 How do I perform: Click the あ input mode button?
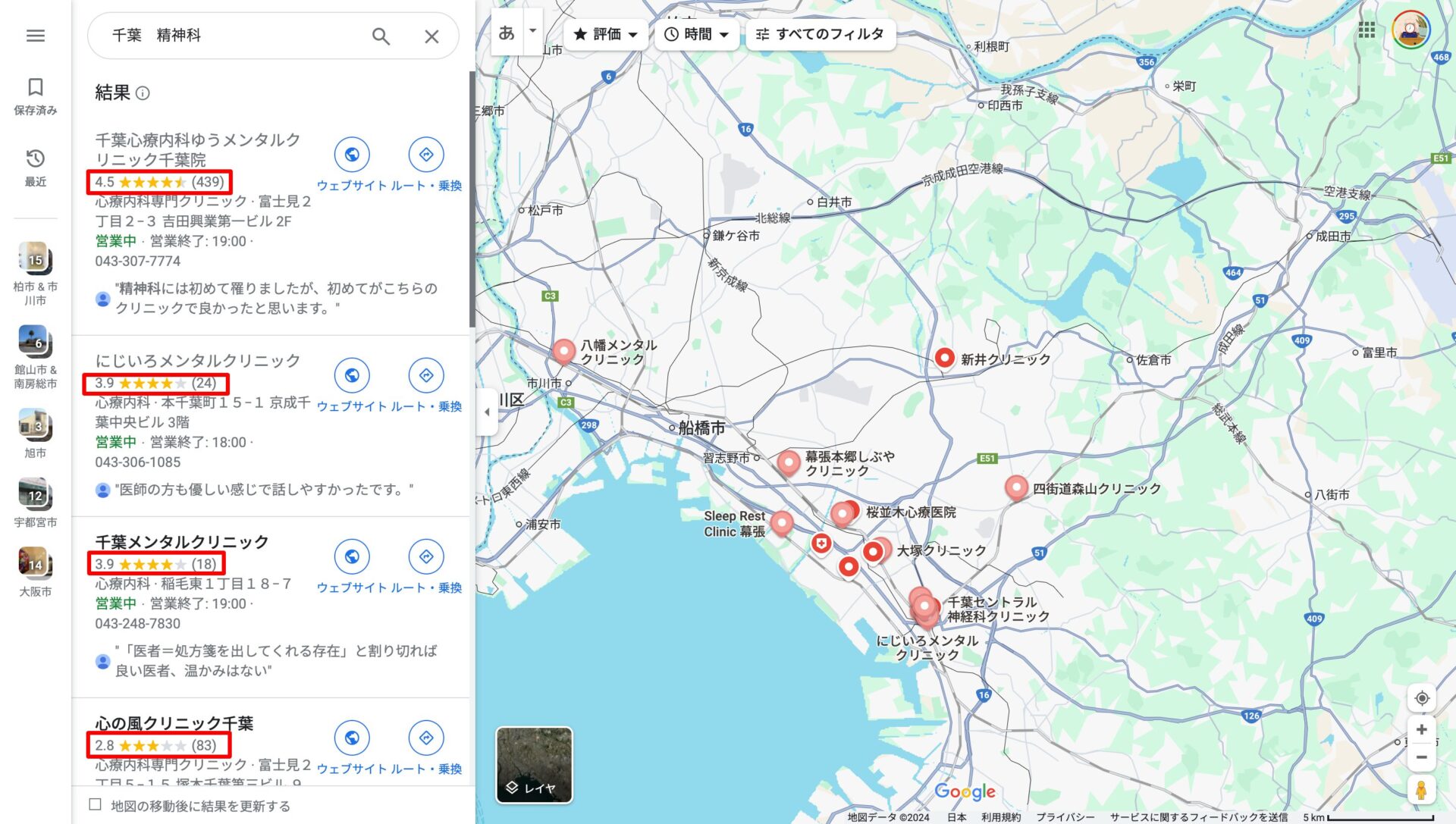(x=507, y=32)
